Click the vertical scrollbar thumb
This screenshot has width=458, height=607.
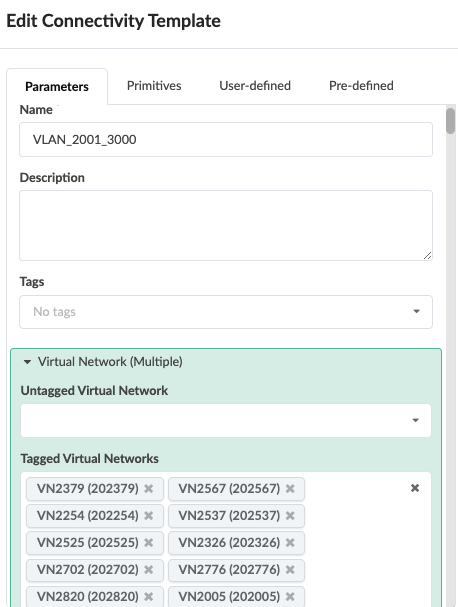[450, 121]
